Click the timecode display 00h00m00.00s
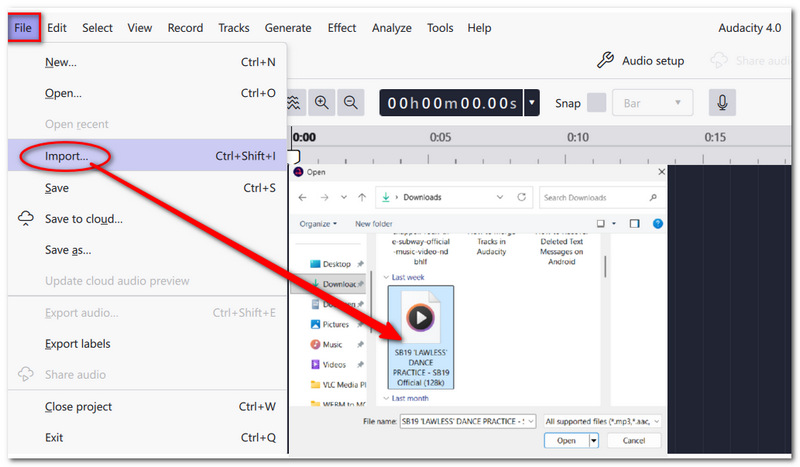800x467 pixels. (452, 103)
